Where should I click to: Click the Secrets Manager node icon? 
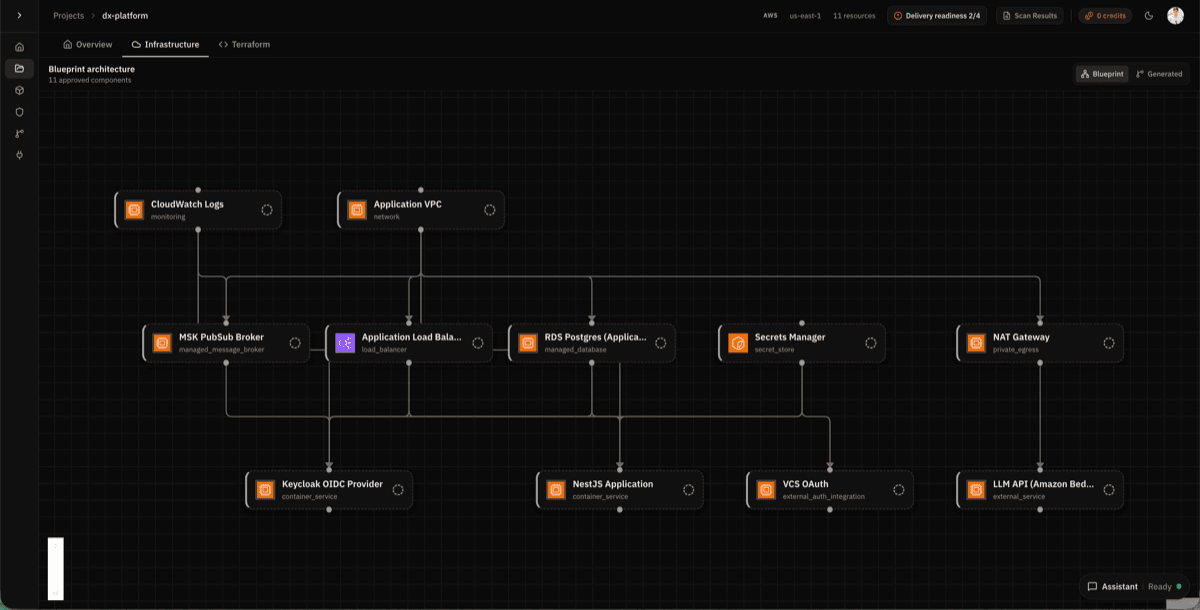click(738, 343)
